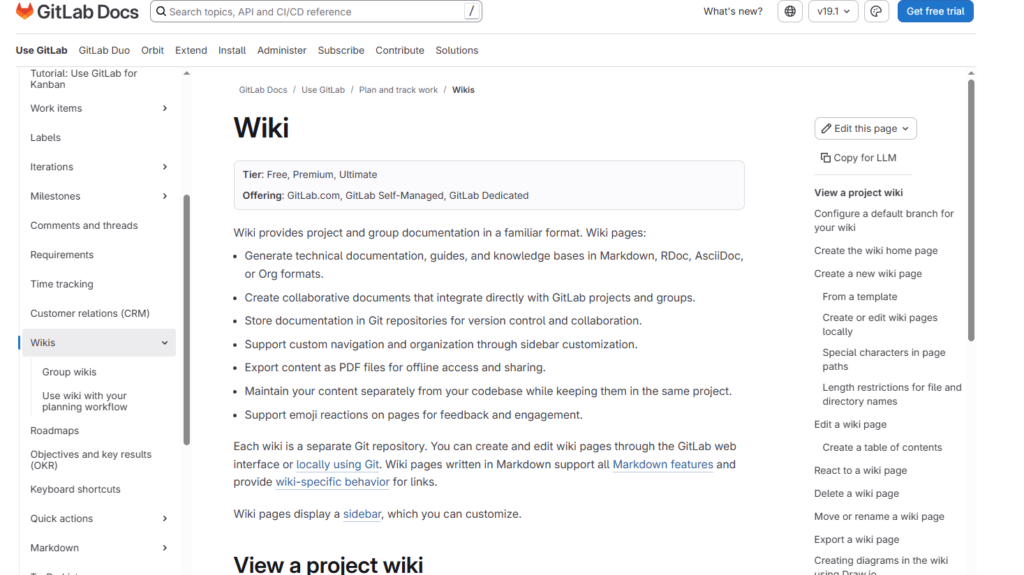Viewport: 1024px width, 575px height.
Task: Click the GitLab Docs breadcrumb
Action: pyautogui.click(x=263, y=90)
